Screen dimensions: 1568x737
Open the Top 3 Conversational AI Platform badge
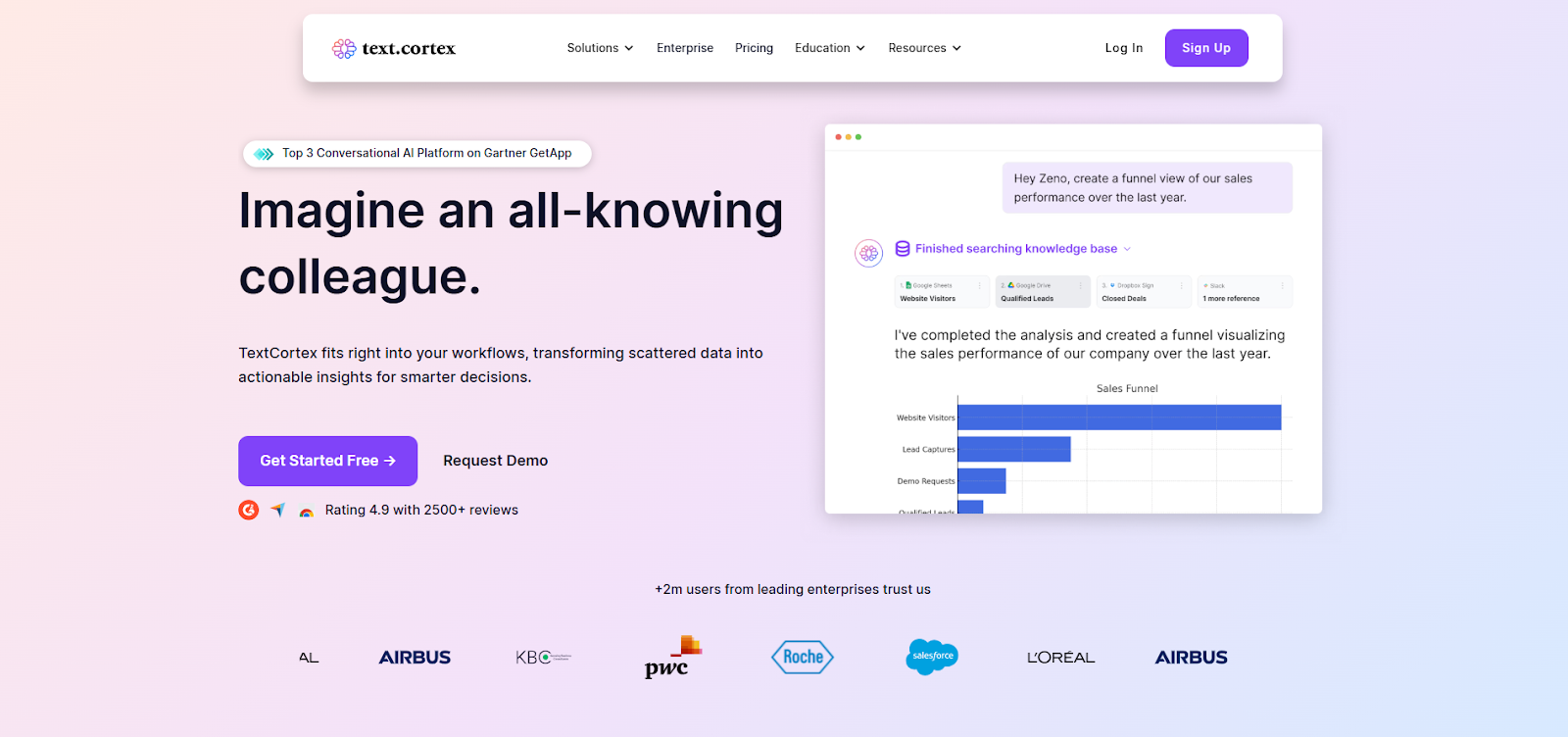click(x=417, y=154)
